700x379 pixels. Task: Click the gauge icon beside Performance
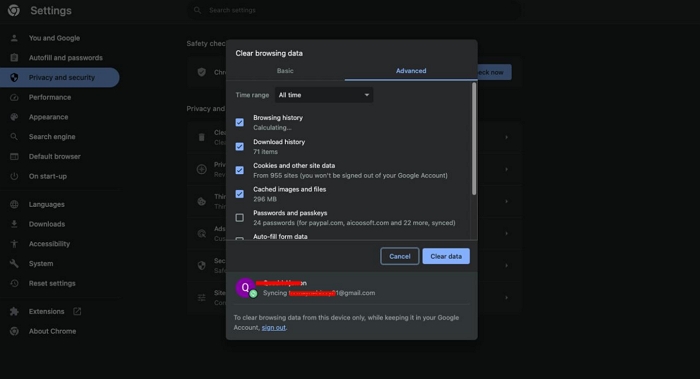[14, 97]
